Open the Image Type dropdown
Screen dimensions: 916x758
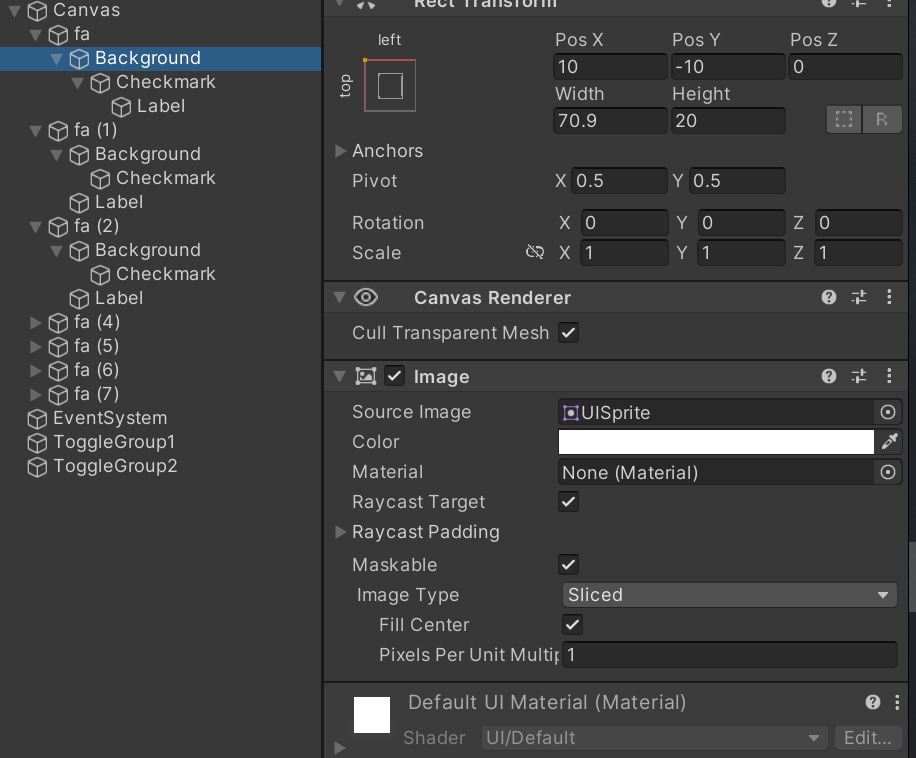(728, 595)
